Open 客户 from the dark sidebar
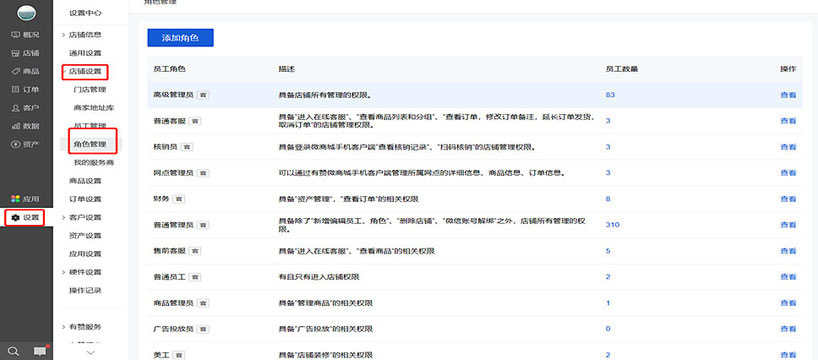 pyautogui.click(x=25, y=108)
